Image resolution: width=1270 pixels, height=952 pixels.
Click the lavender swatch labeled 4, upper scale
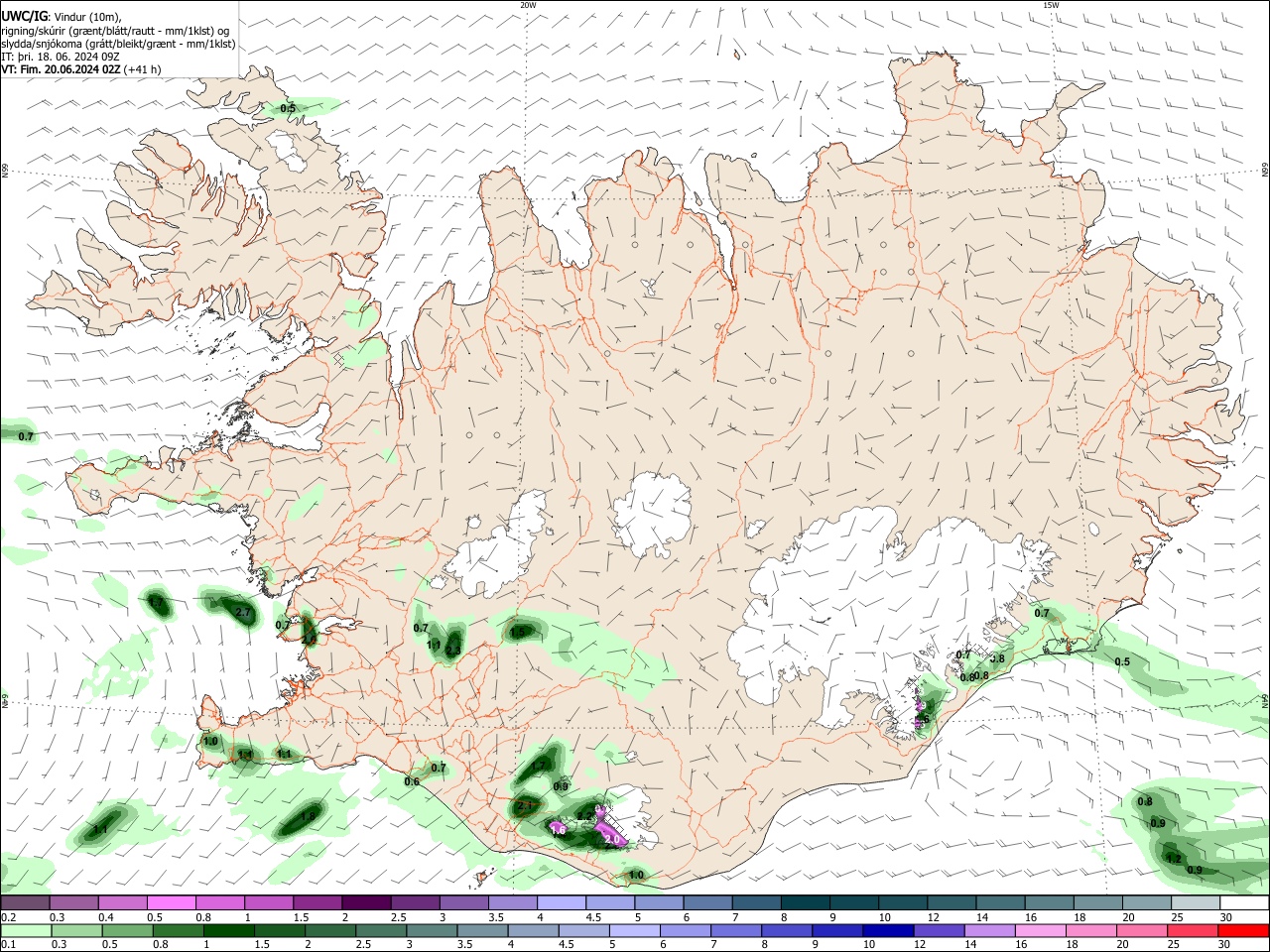click(x=562, y=902)
